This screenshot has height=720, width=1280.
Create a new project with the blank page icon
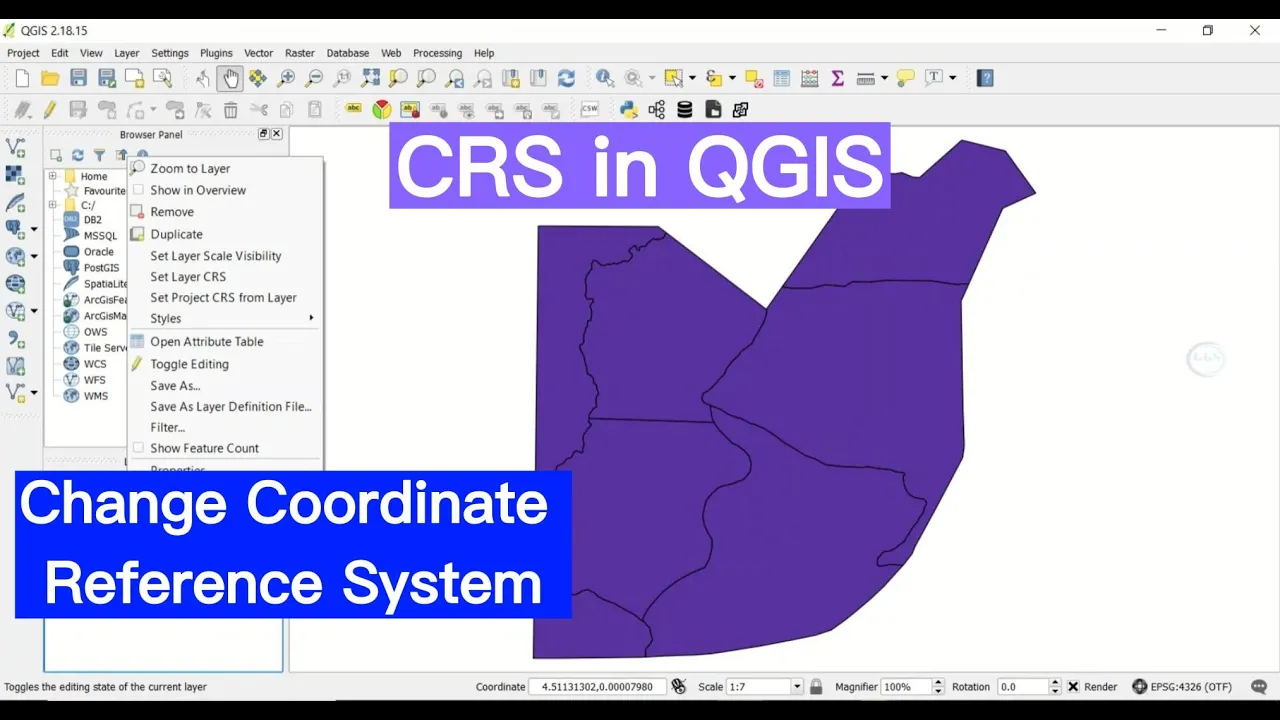22,78
